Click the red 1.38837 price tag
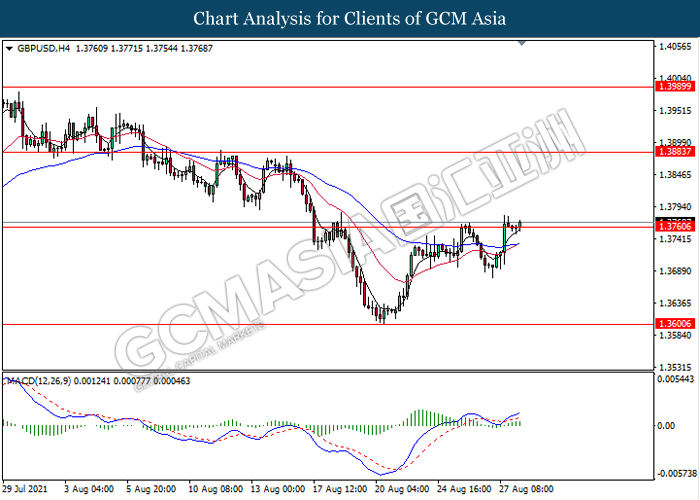700x500 pixels. click(x=673, y=152)
